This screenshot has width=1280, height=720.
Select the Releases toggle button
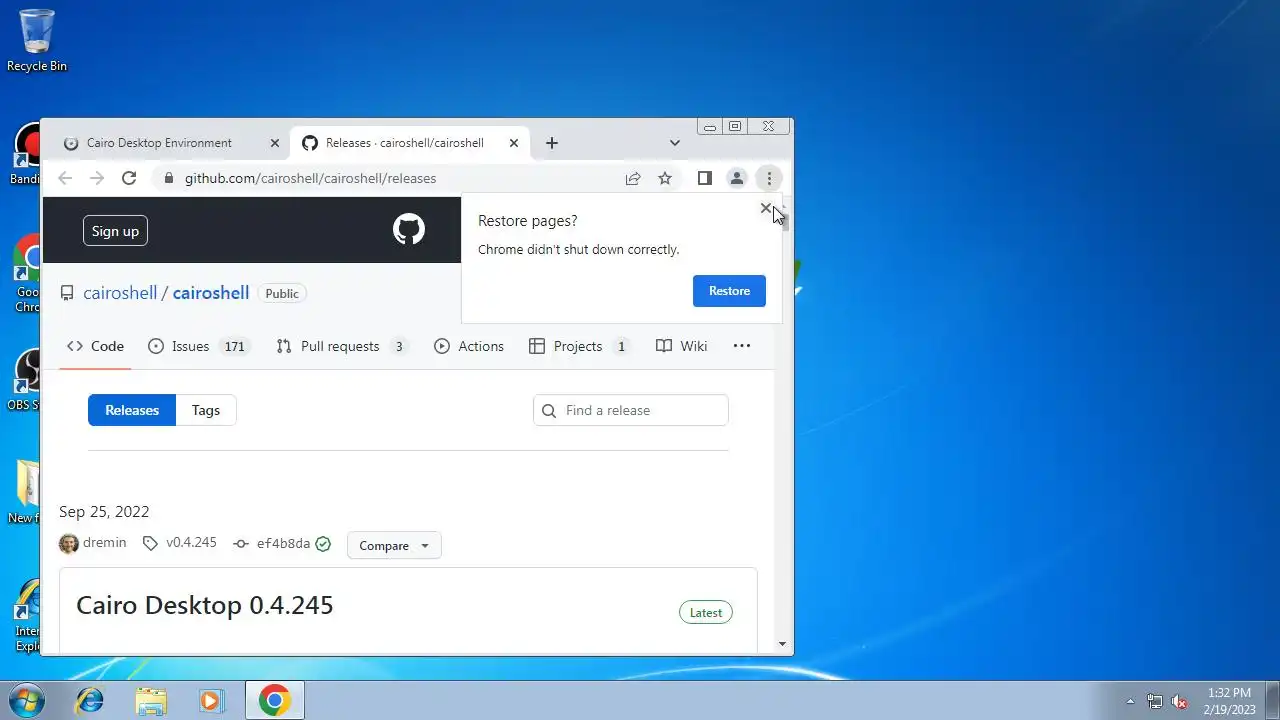pos(132,410)
